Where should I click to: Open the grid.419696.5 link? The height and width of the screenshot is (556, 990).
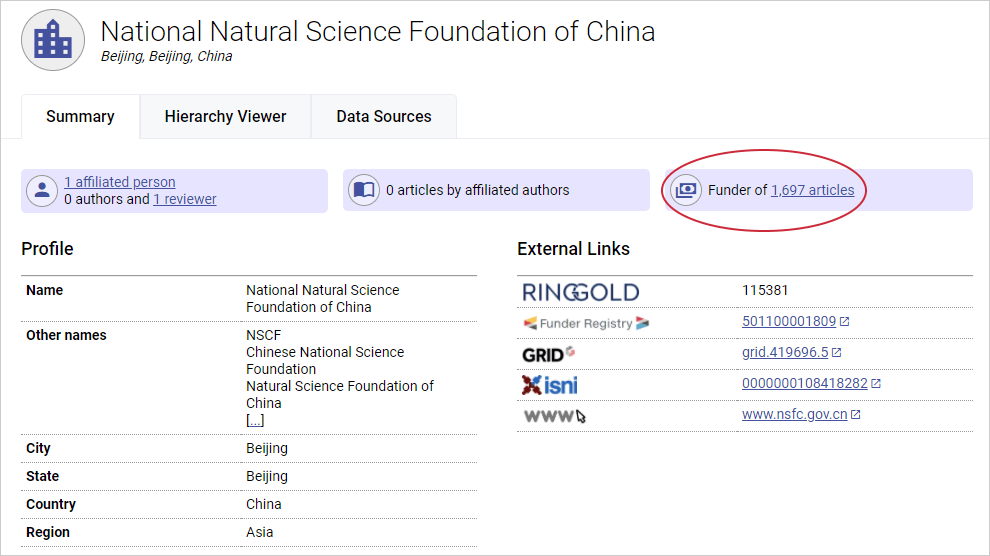click(785, 353)
